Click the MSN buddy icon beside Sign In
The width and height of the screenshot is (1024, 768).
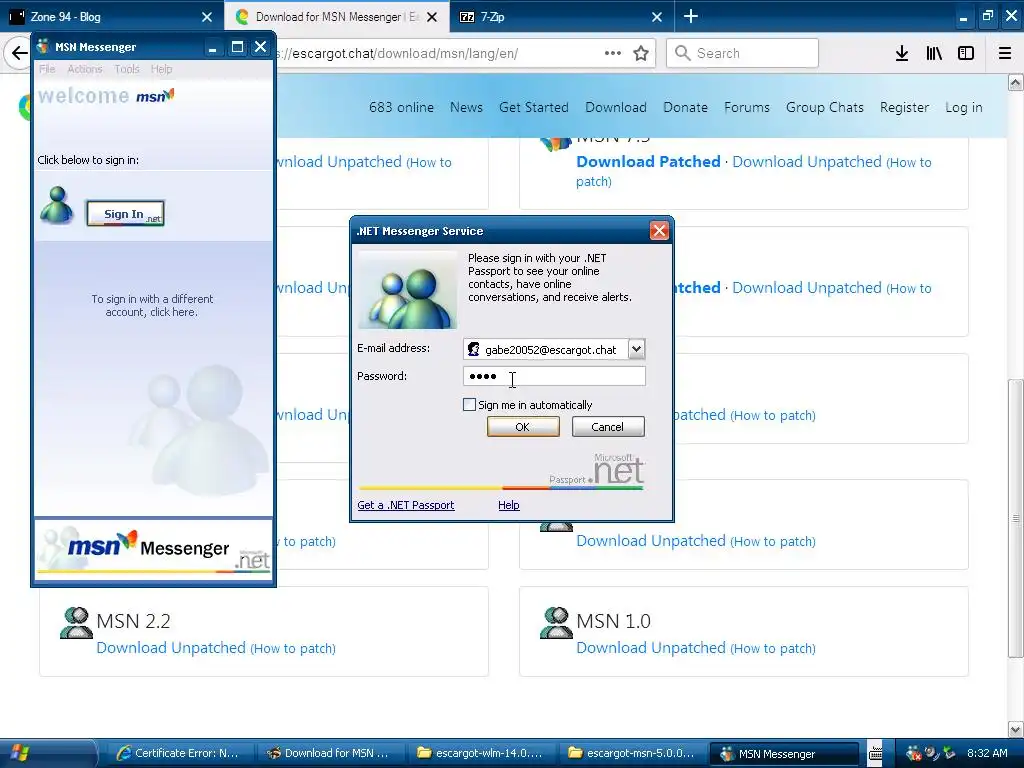point(57,205)
